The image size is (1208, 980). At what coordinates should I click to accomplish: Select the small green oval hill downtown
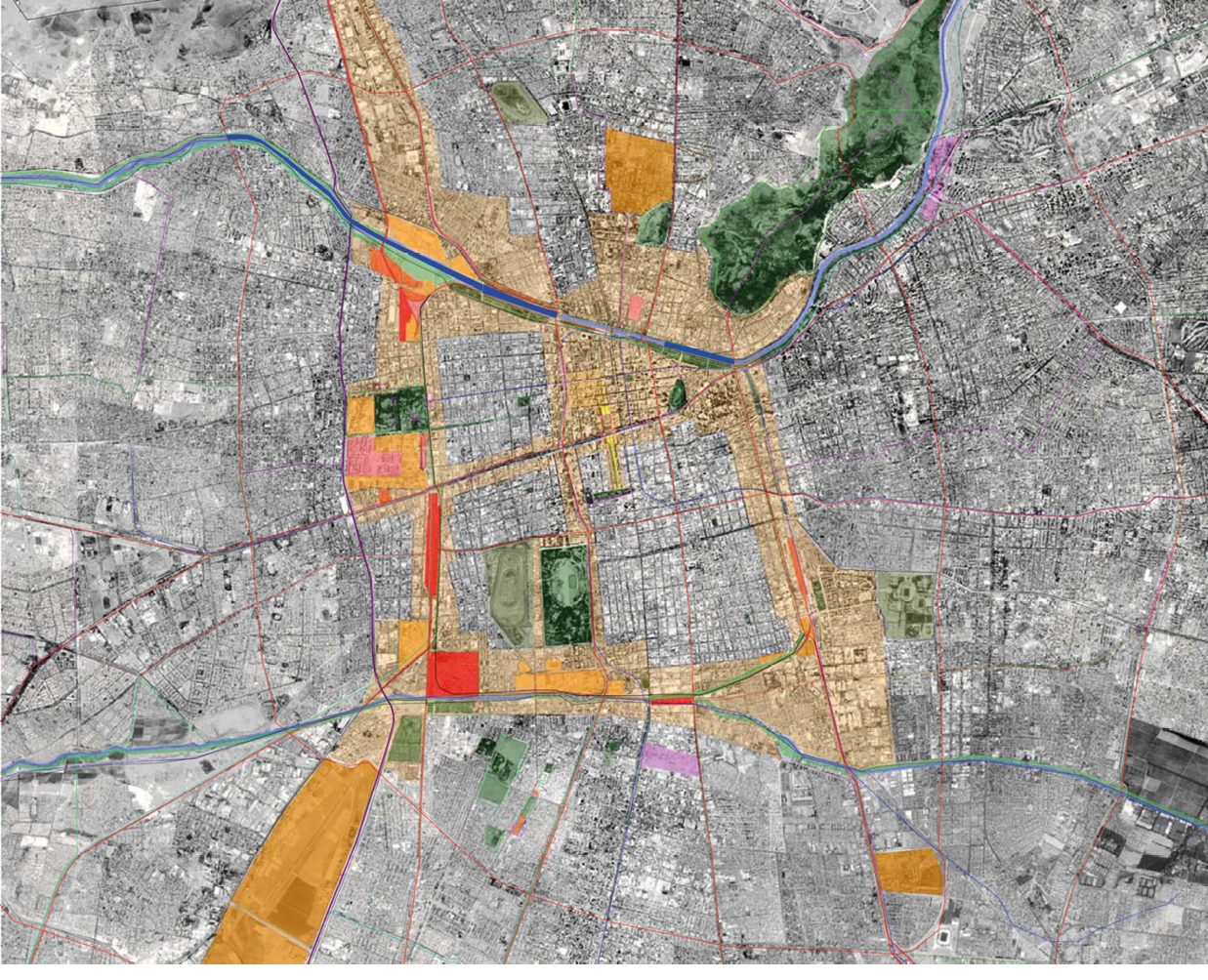[x=677, y=394]
